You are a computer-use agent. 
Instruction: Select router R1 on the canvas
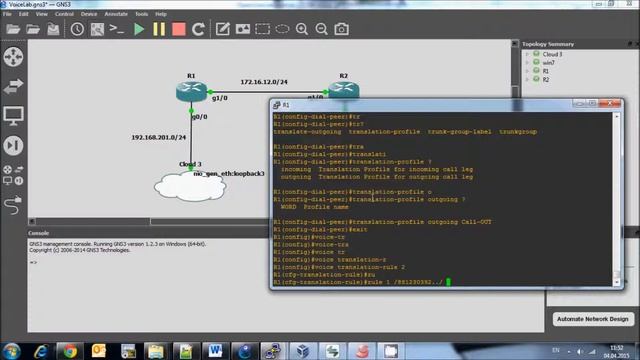point(191,91)
